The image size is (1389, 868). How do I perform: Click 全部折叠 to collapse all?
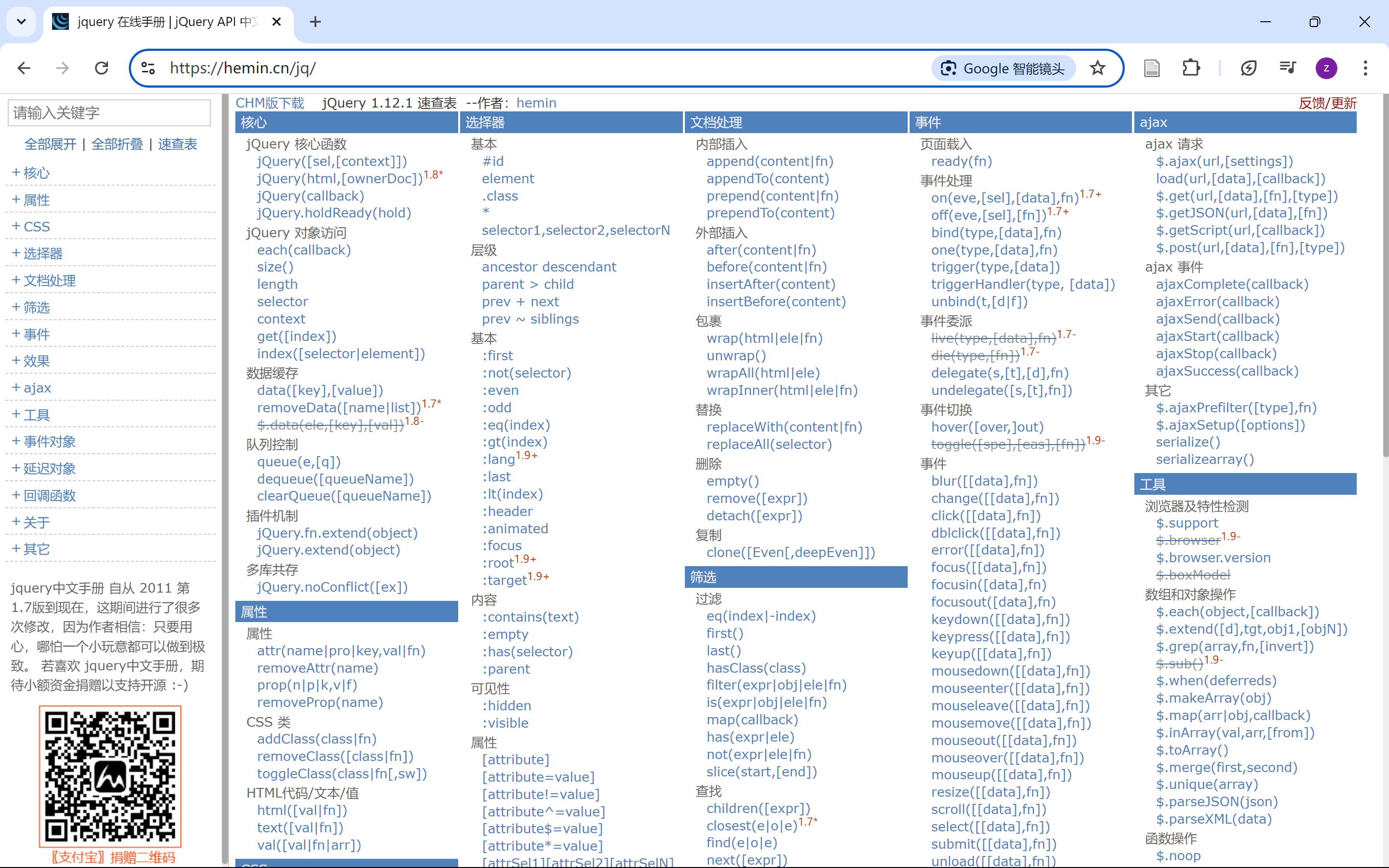[117, 144]
